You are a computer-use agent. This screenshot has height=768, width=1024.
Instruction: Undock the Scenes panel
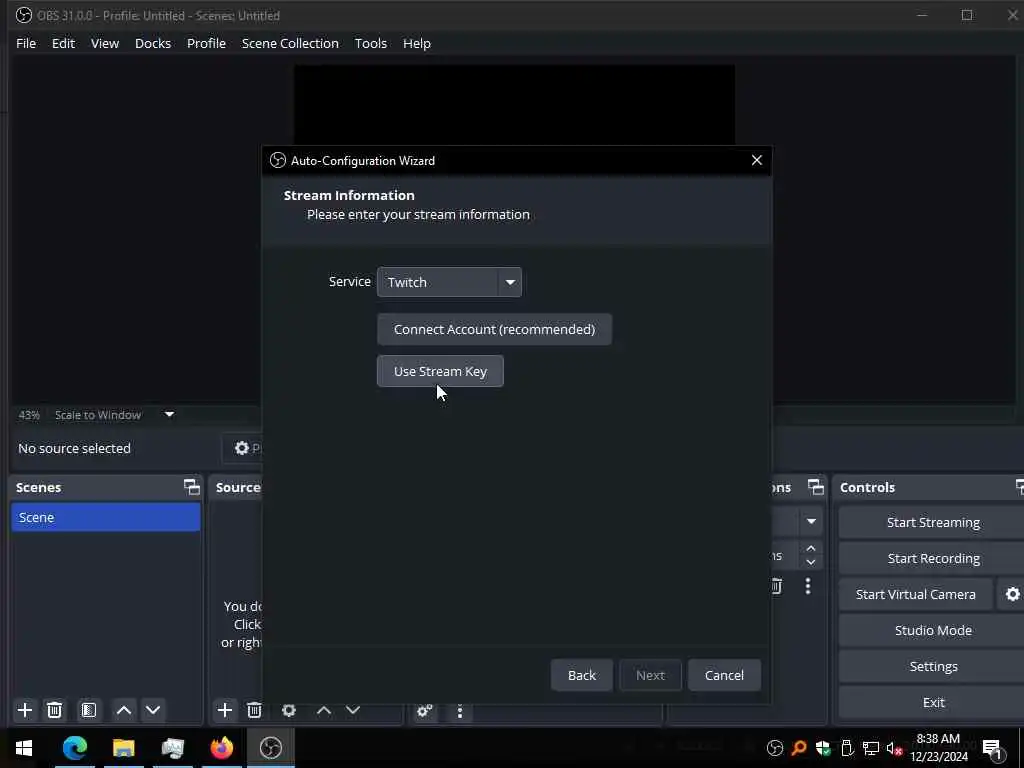191,487
